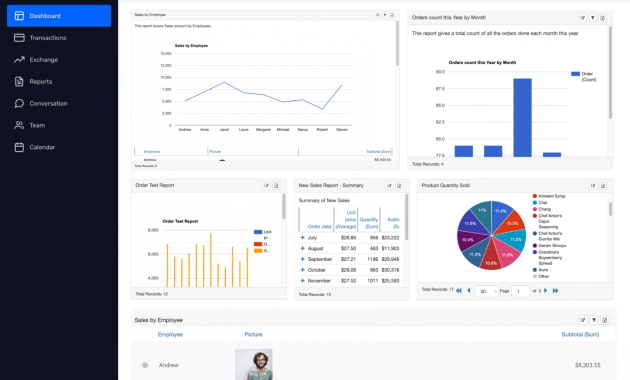Click the filter icon on Orders count panel
Screen dimensions: 630x380
pyautogui.click(x=593, y=18)
